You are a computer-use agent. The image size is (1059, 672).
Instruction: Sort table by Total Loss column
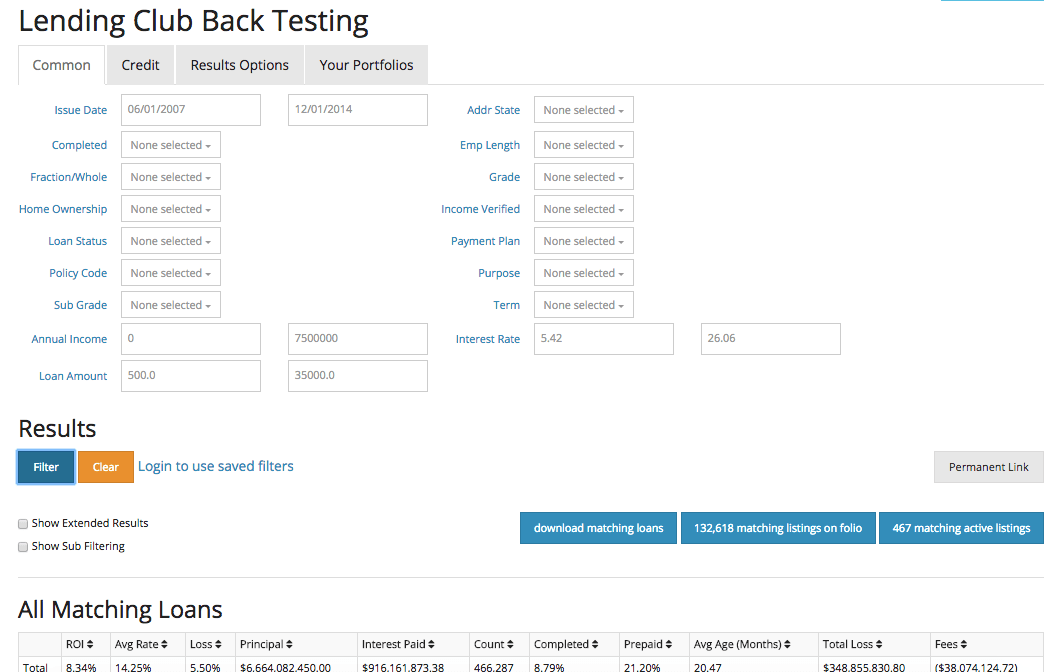click(x=853, y=645)
